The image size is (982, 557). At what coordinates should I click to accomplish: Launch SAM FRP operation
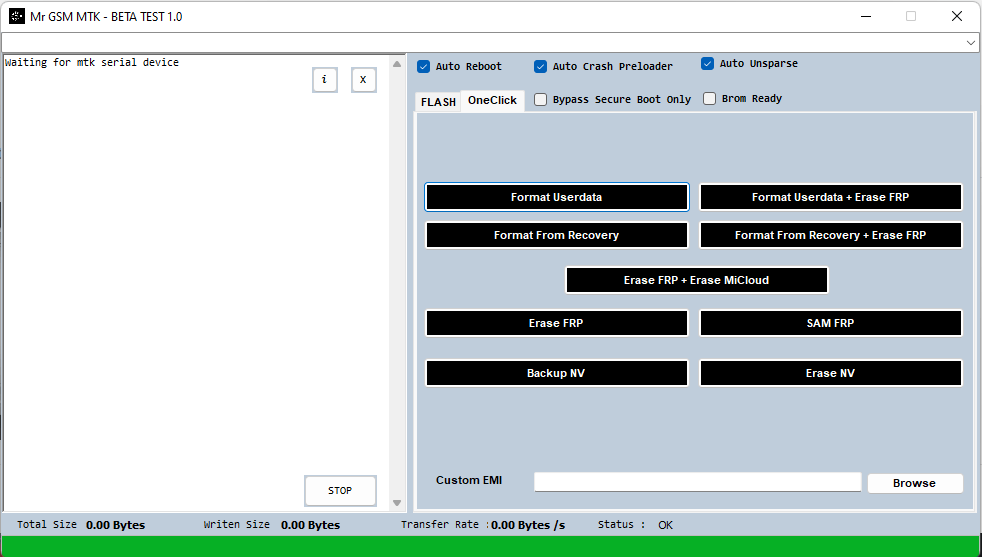pos(830,323)
